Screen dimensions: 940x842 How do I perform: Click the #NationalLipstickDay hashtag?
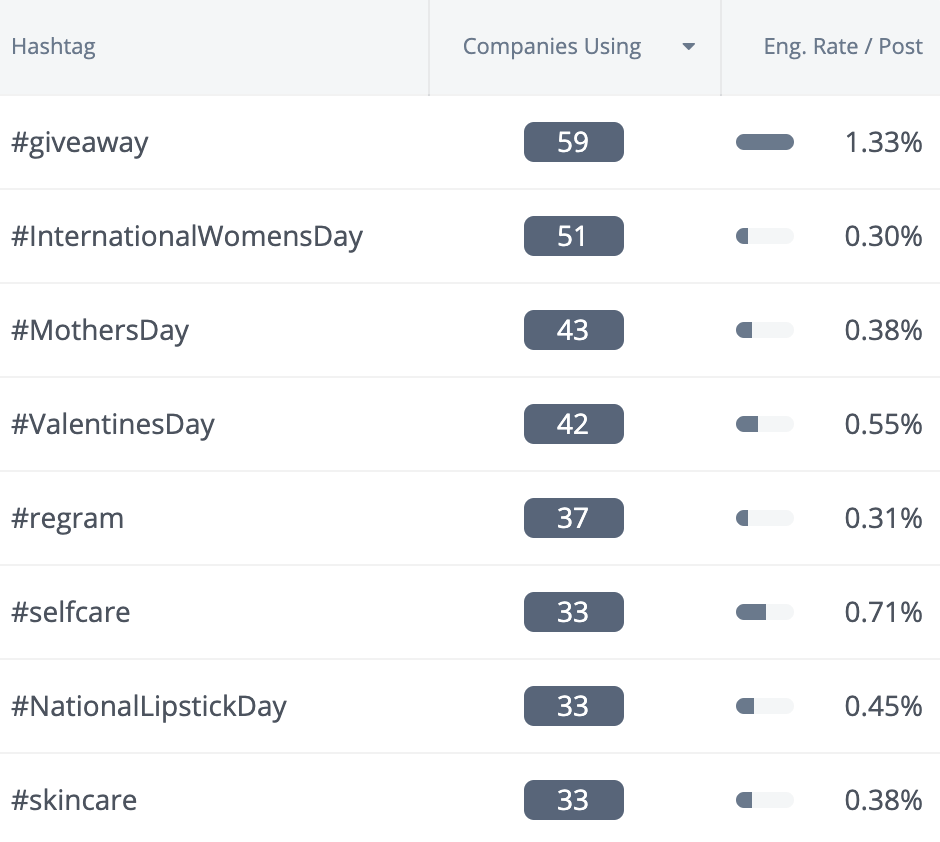pyautogui.click(x=149, y=706)
